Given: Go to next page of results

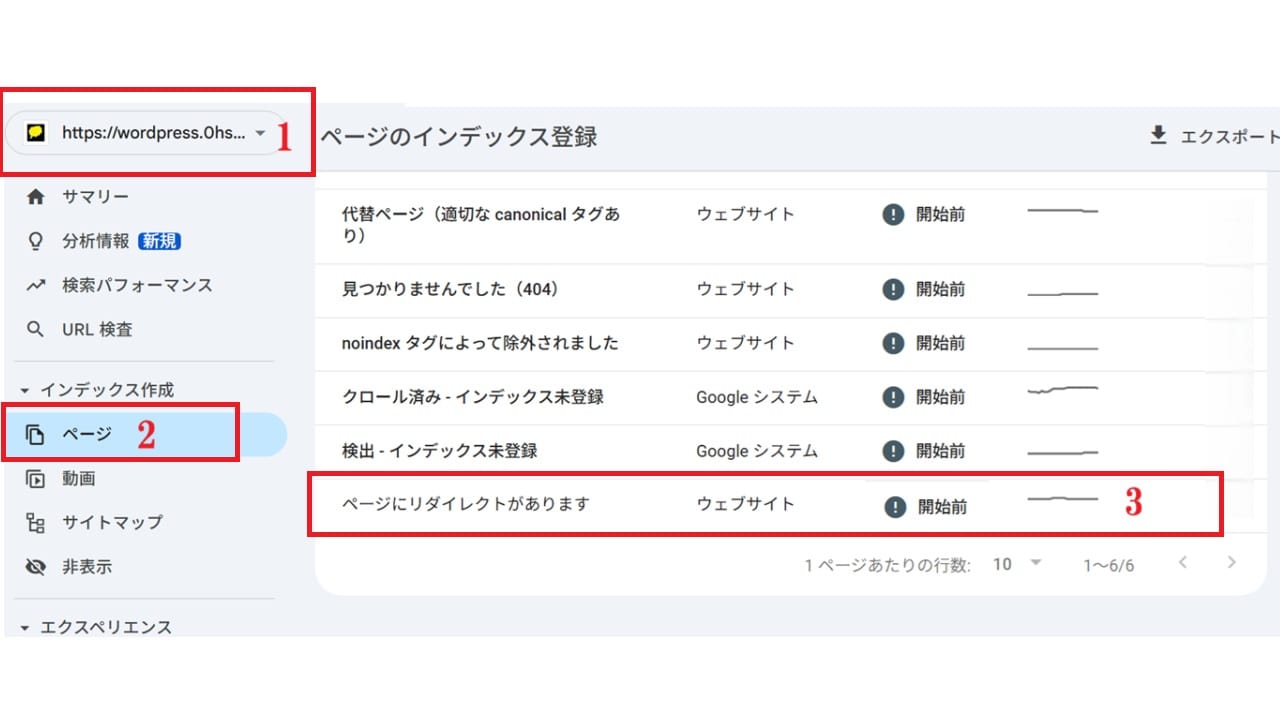Looking at the screenshot, I should [1232, 563].
